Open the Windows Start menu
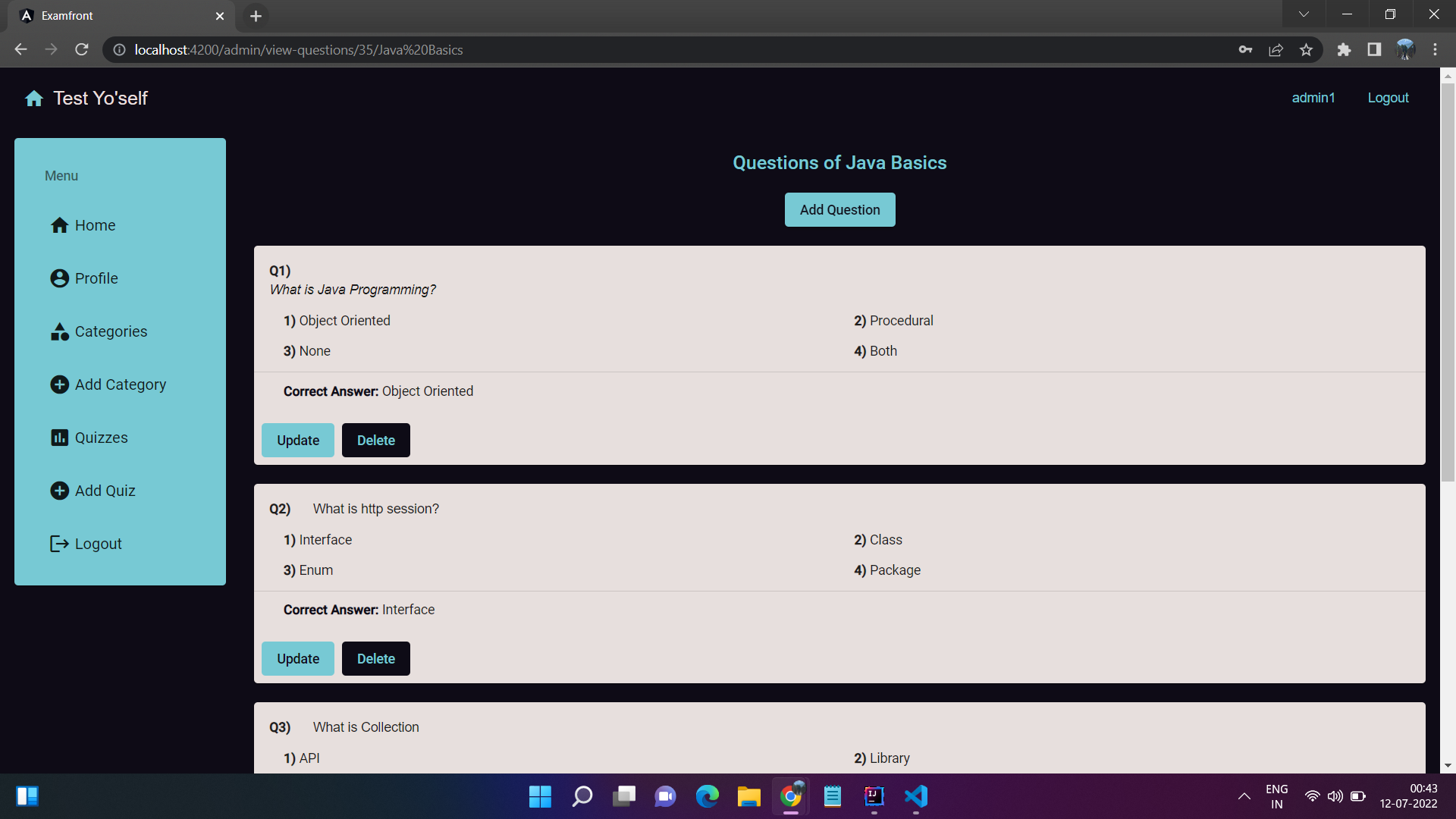 (x=540, y=796)
